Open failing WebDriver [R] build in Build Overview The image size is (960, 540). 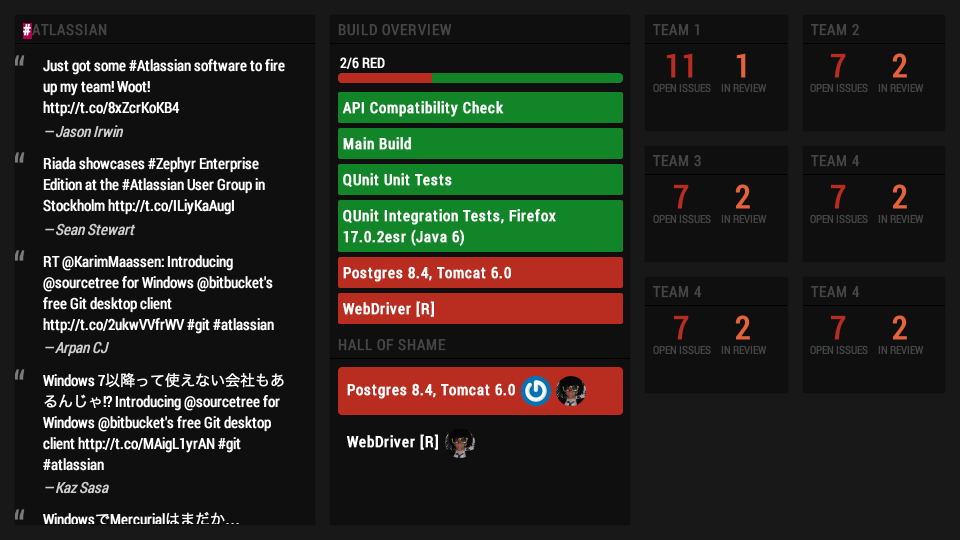[x=480, y=309]
